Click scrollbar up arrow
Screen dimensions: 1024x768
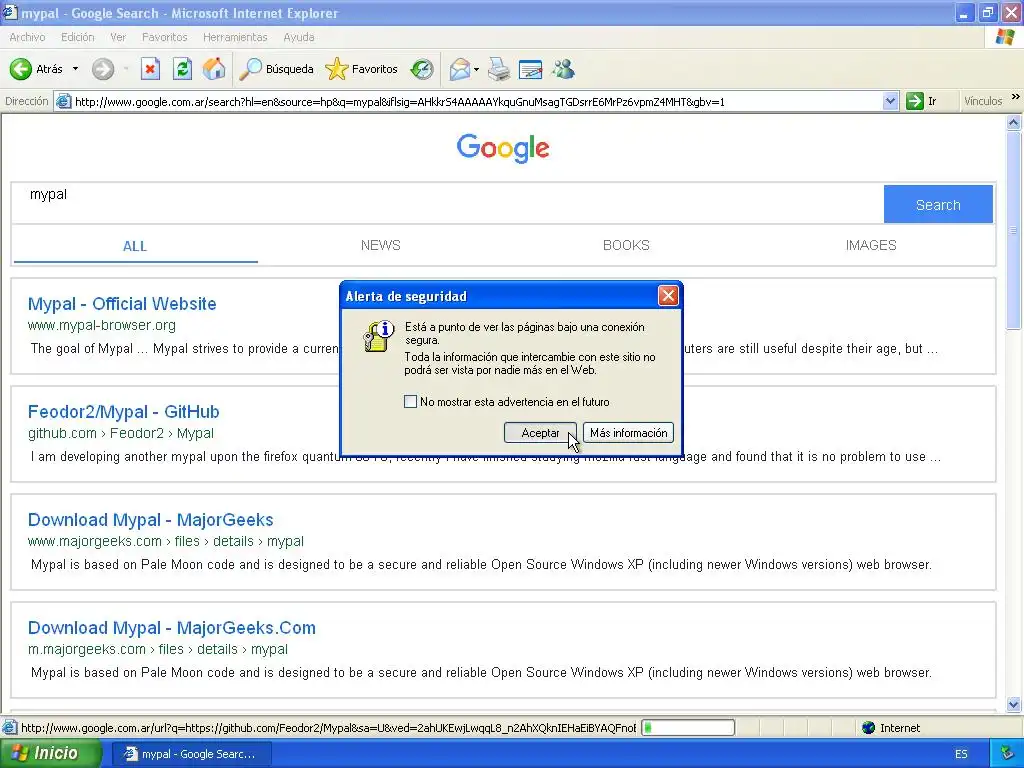[x=1014, y=122]
